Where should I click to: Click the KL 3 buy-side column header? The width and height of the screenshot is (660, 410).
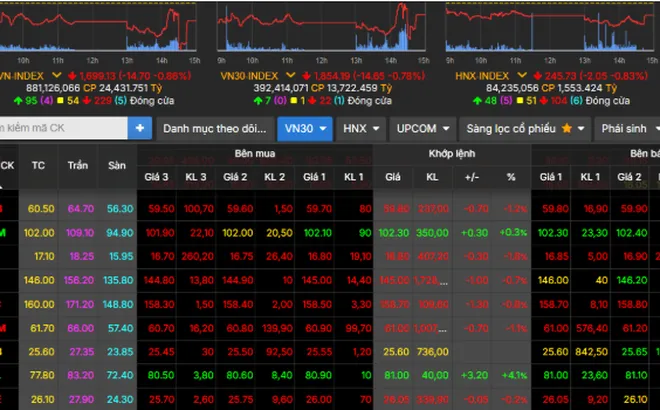tap(196, 177)
